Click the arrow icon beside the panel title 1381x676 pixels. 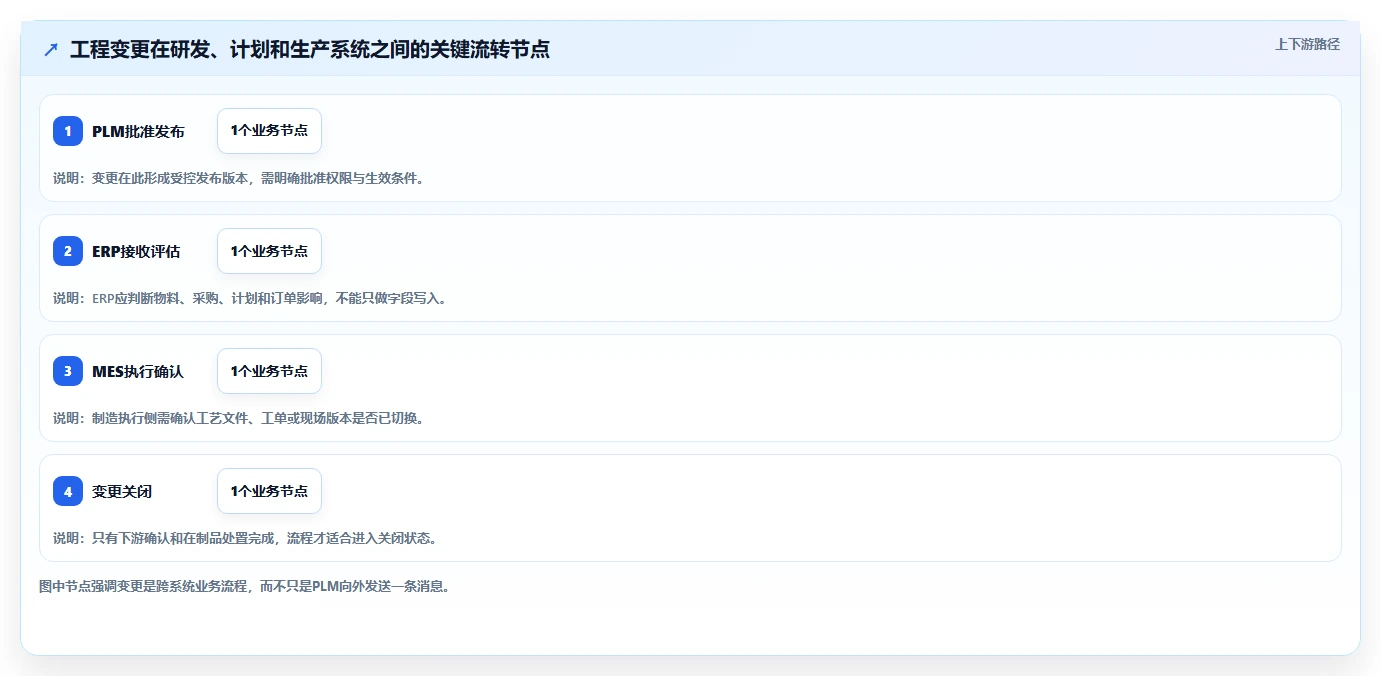[51, 49]
